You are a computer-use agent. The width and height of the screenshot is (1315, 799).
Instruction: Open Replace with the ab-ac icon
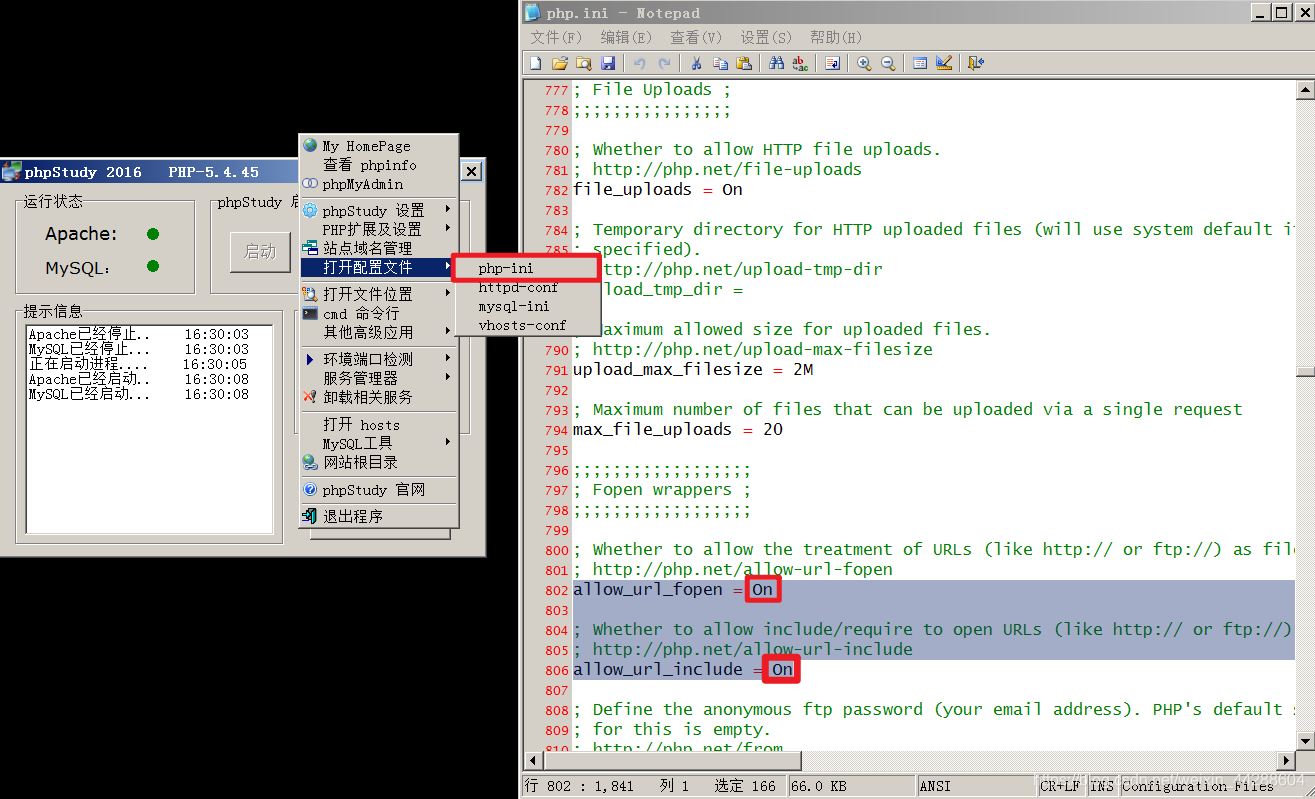(x=800, y=63)
